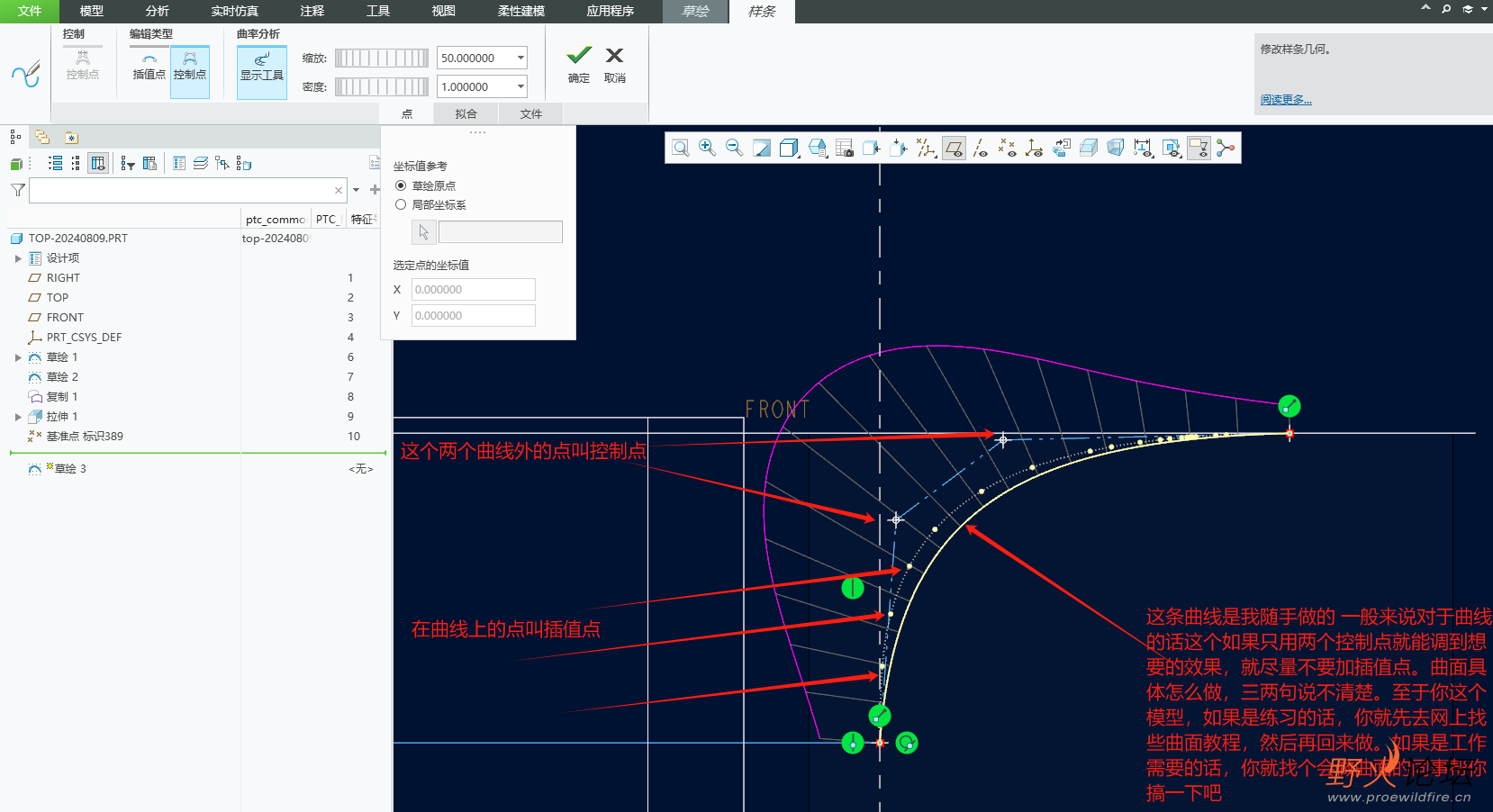Click the Zoom In magnifier icon
The image size is (1493, 812).
(x=708, y=148)
